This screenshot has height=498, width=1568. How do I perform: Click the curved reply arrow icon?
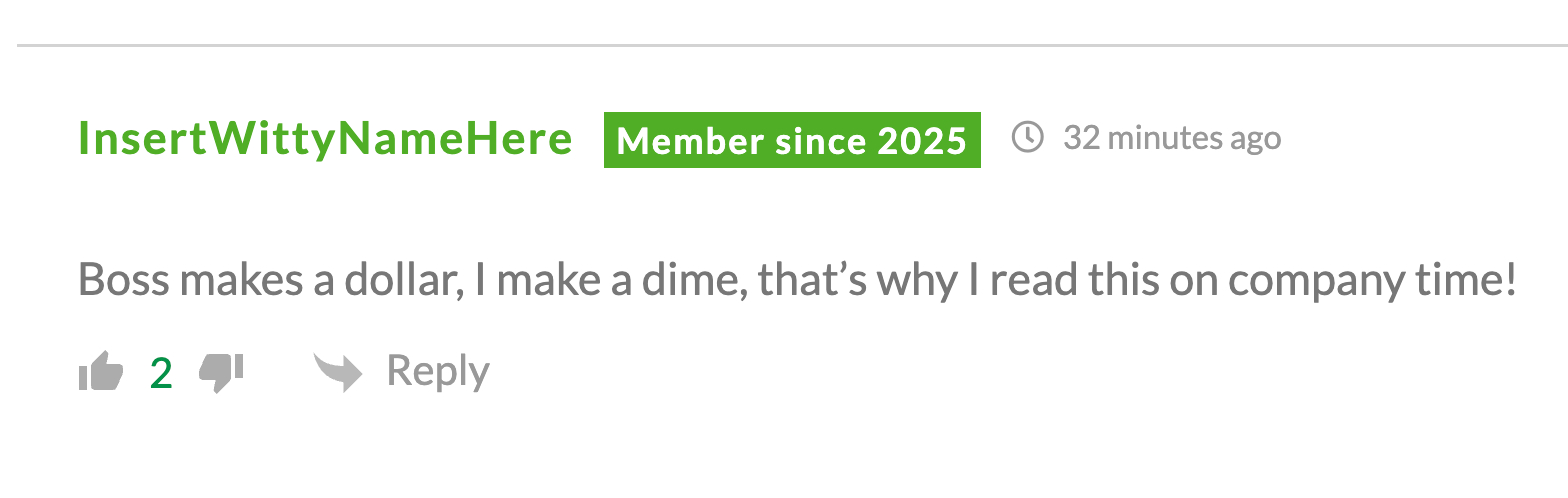pyautogui.click(x=338, y=372)
